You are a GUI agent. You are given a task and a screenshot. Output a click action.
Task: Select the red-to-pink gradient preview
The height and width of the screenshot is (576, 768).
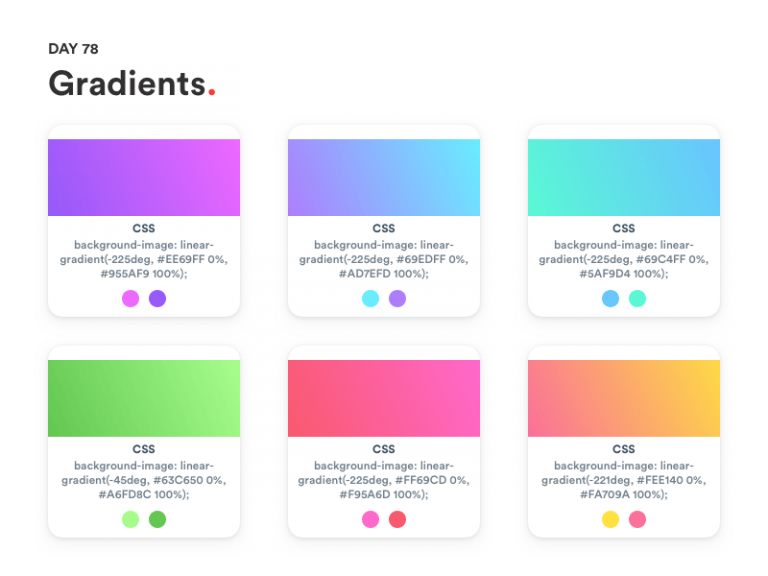[x=384, y=398]
